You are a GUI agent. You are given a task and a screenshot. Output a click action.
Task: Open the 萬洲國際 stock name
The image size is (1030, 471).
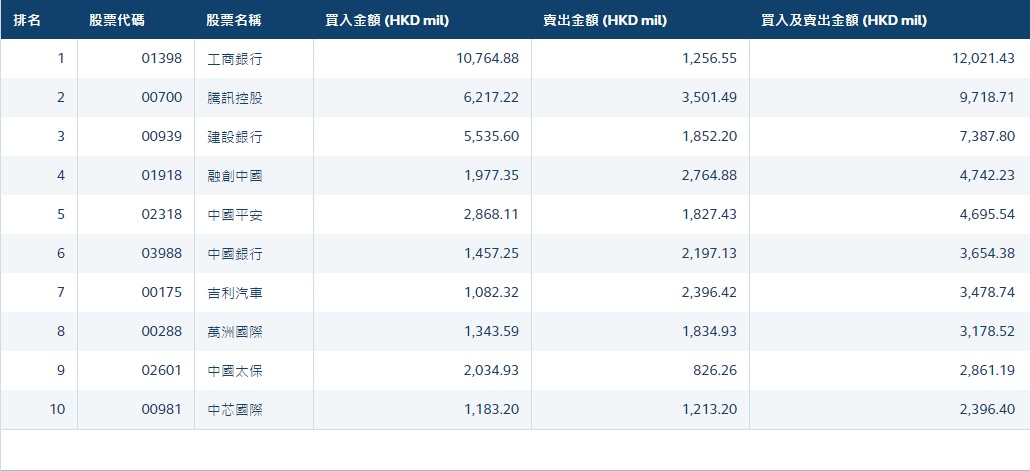click(x=235, y=332)
